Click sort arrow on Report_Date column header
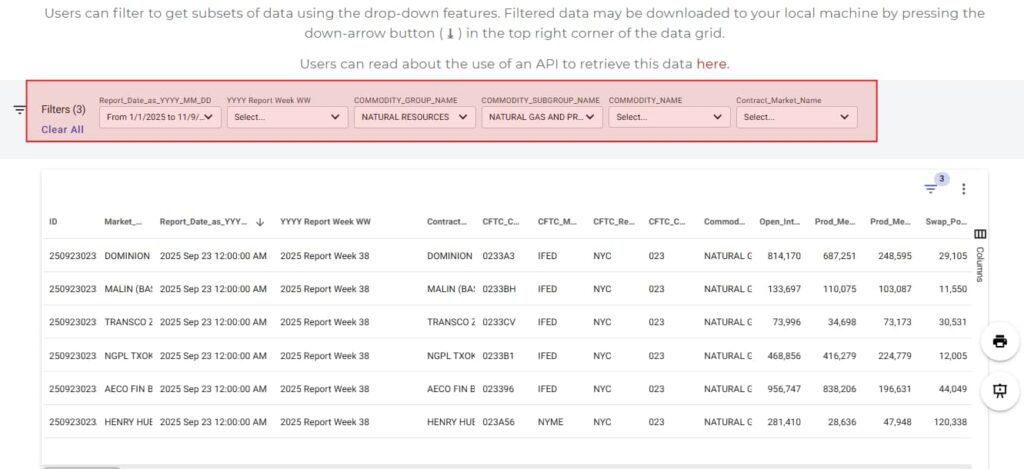Viewport: 1024px width, 469px height. tap(260, 222)
